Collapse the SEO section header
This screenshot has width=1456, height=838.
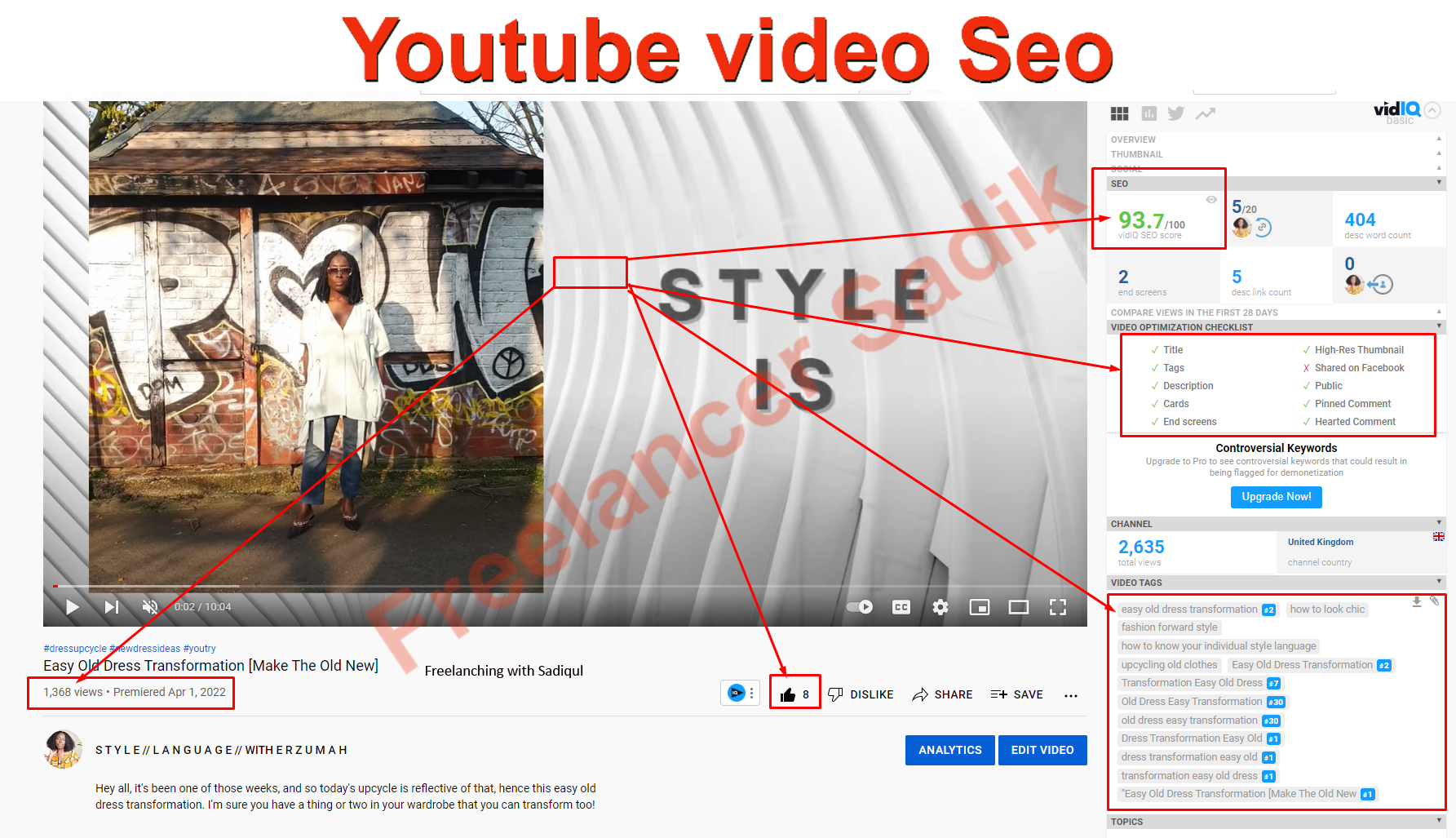pos(1277,184)
